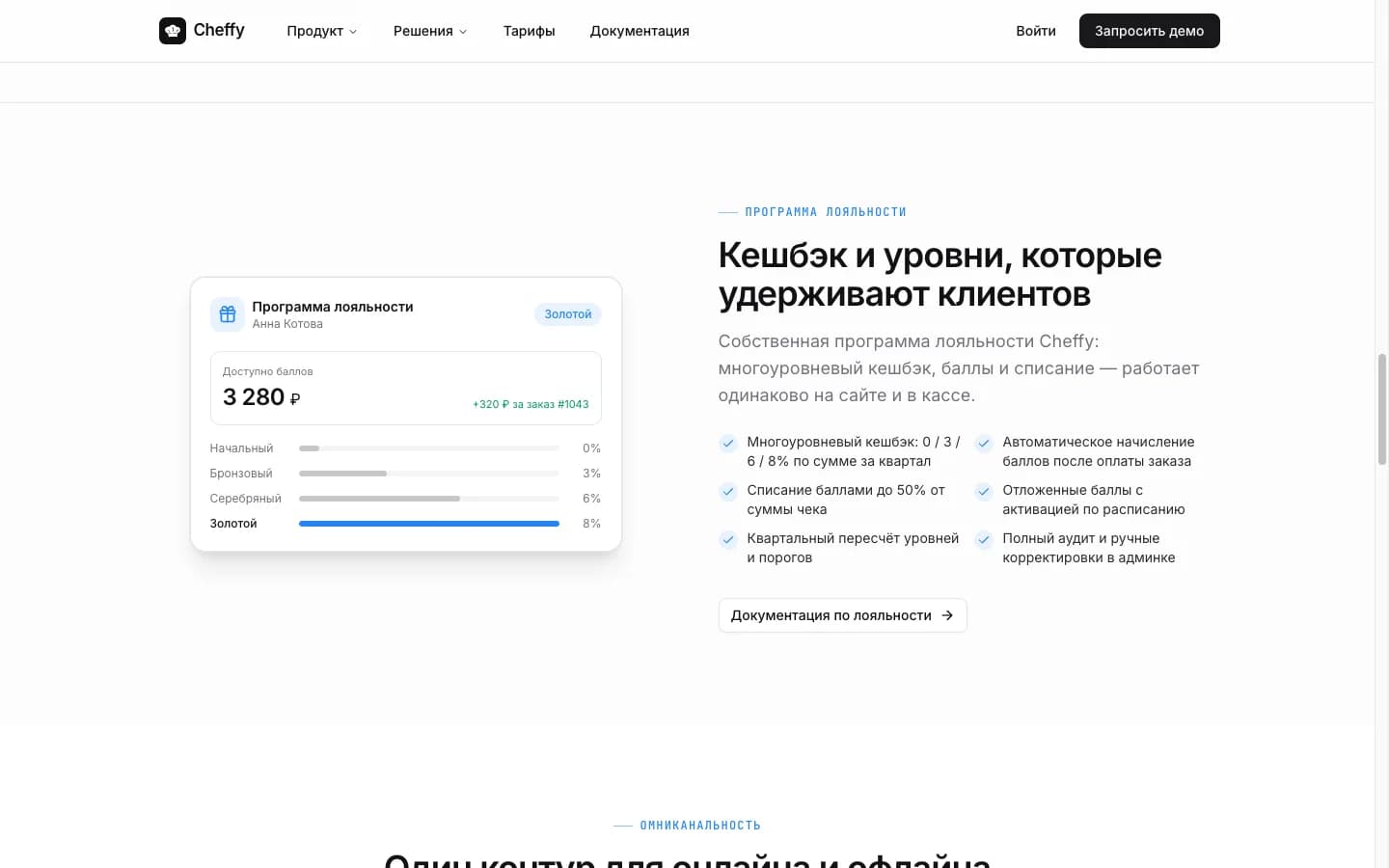Open Документация по лояльности button
This screenshot has height=868, width=1389.
pyautogui.click(x=843, y=615)
